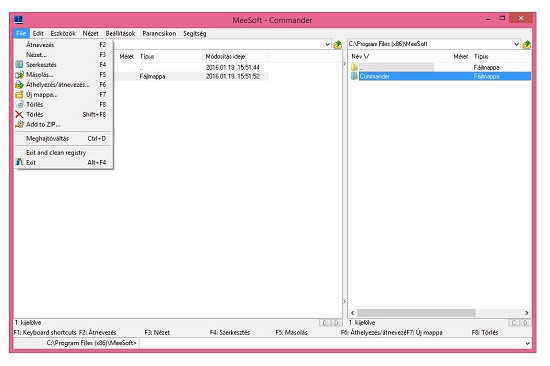Click the Új mappa new folder icon
Image resolution: width=550 pixels, height=366 pixels.
point(19,94)
